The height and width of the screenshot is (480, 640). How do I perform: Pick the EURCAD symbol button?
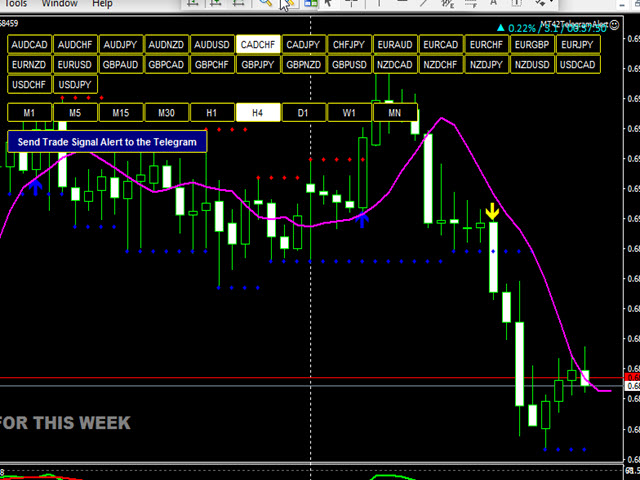pyautogui.click(x=441, y=44)
